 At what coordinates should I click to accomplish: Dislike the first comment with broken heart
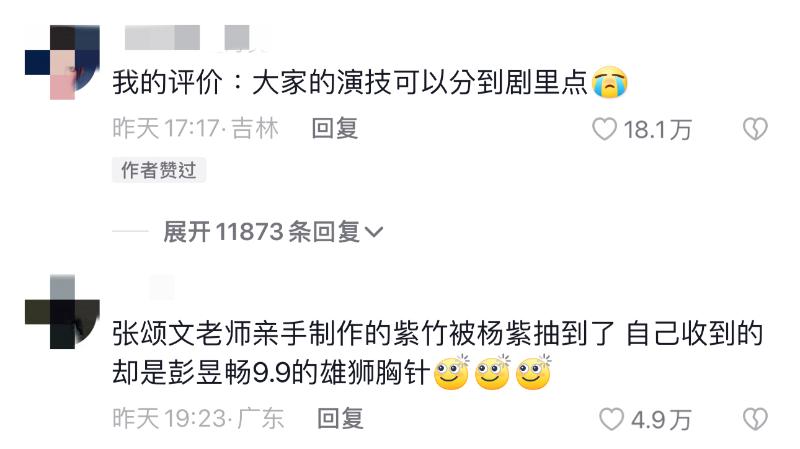click(755, 129)
